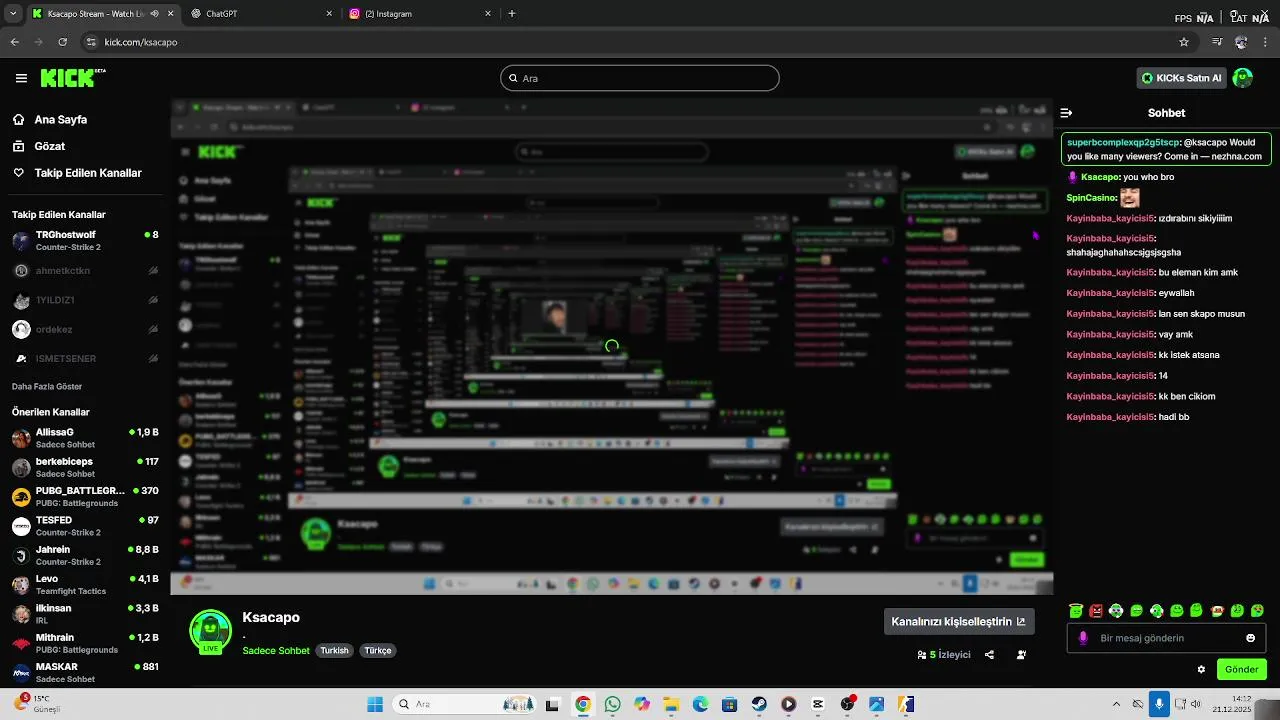Open the Kick hamburger menu
The height and width of the screenshot is (720, 1280).
[x=21, y=78]
